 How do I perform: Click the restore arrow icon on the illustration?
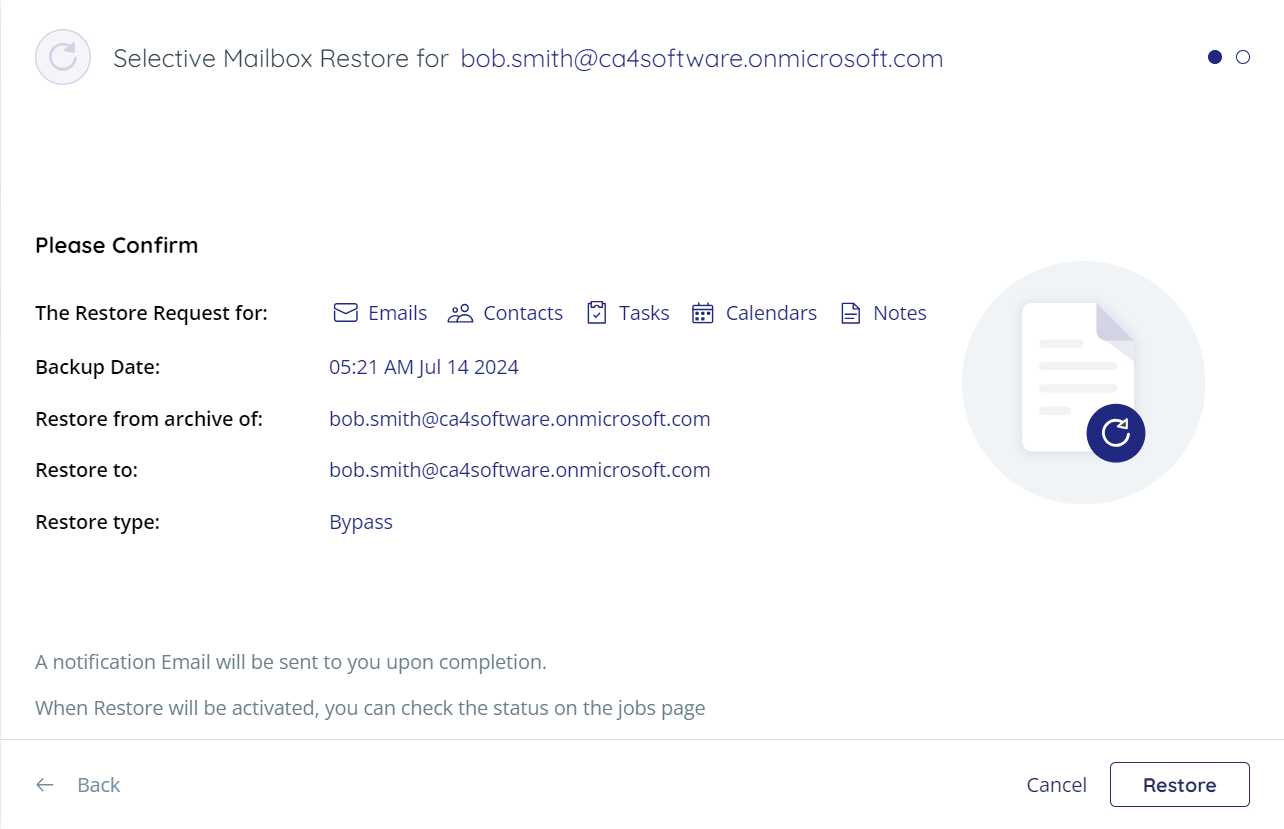tap(1115, 433)
